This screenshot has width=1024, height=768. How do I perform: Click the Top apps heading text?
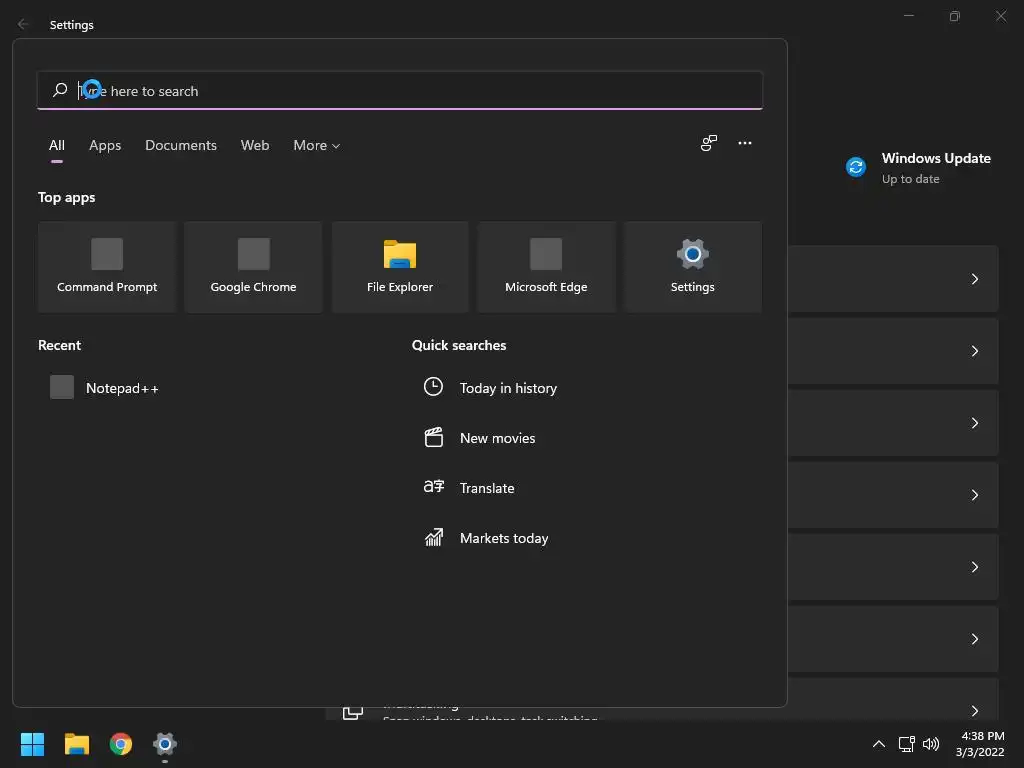[67, 197]
